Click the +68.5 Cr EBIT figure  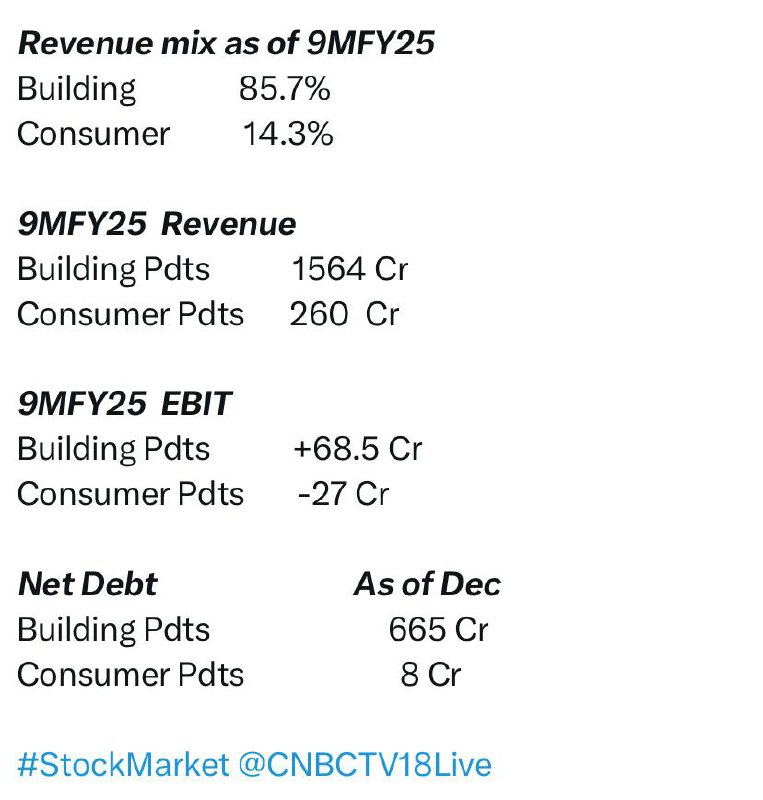(x=357, y=449)
